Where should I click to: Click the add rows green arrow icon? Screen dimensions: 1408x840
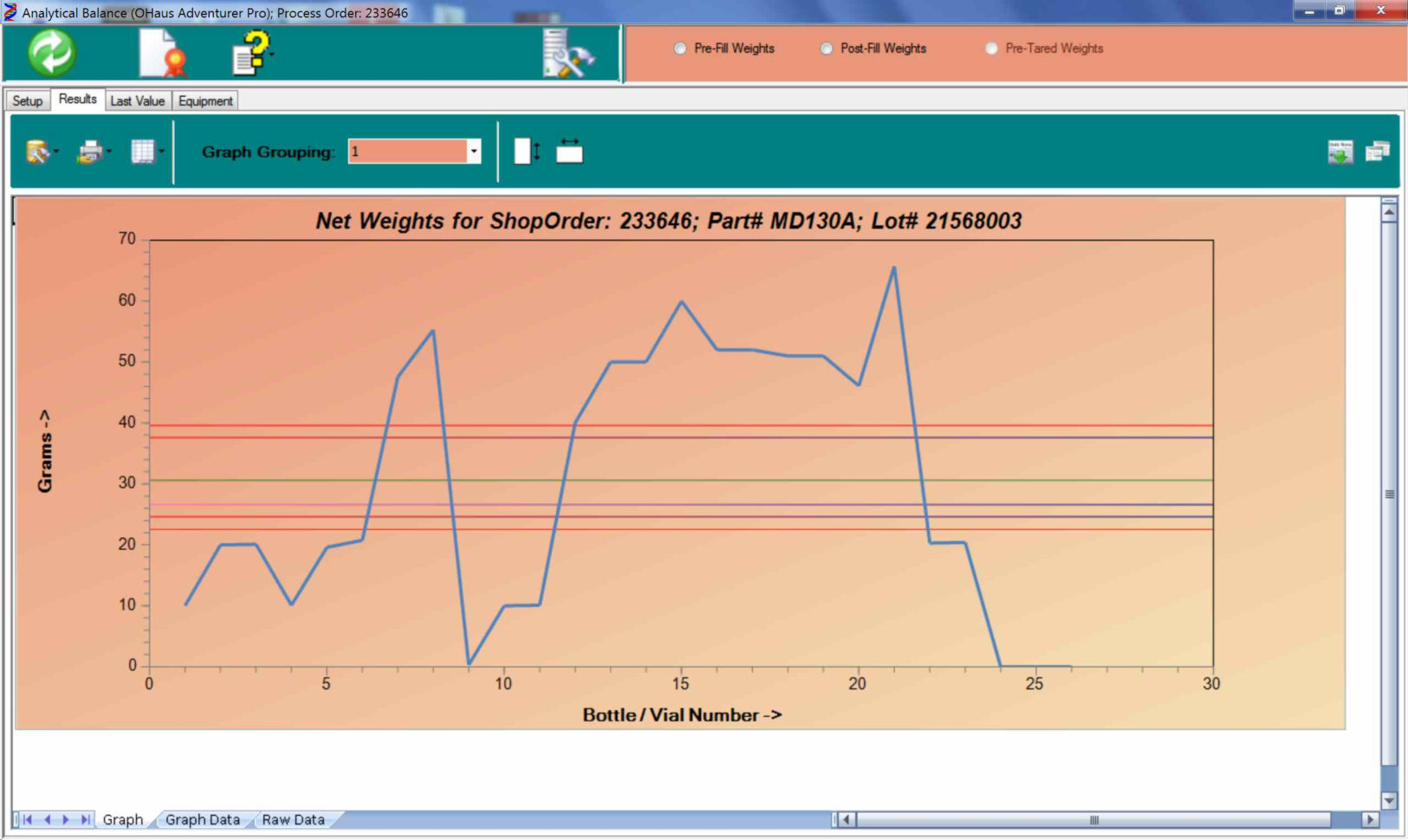[x=1340, y=152]
